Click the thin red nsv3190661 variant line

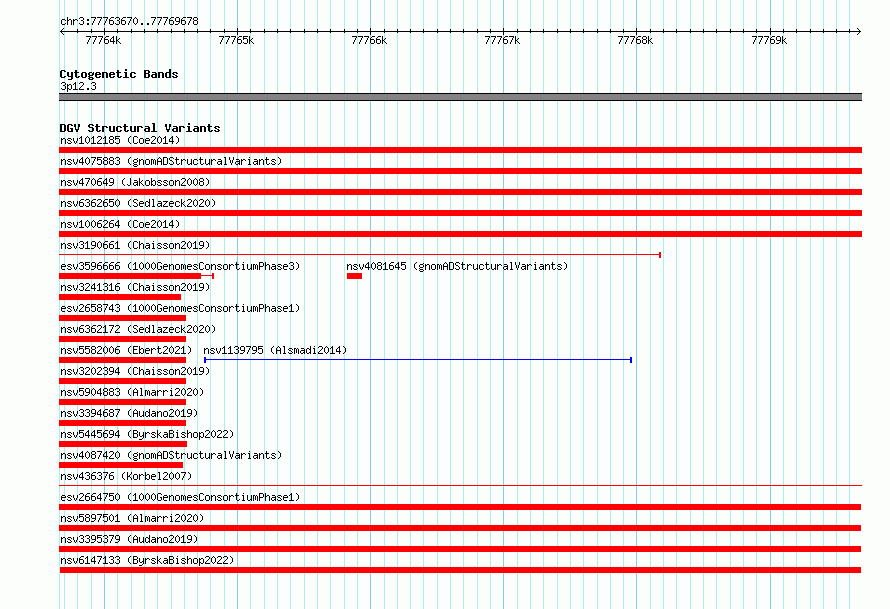coord(360,255)
